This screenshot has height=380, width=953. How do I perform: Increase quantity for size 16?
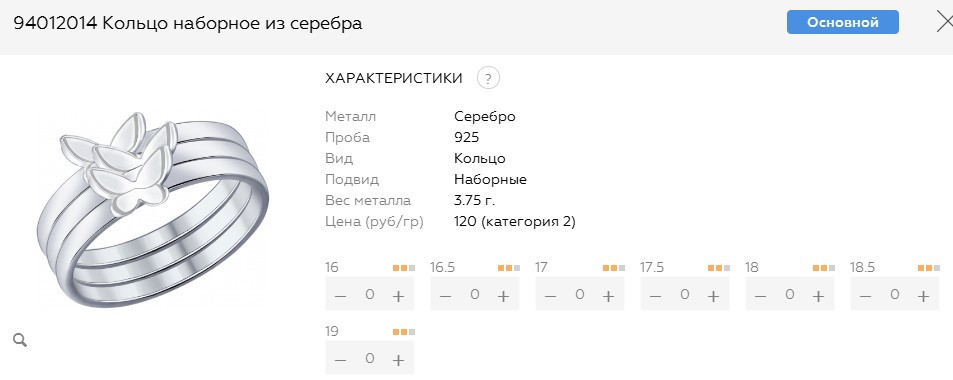pyautogui.click(x=398, y=296)
